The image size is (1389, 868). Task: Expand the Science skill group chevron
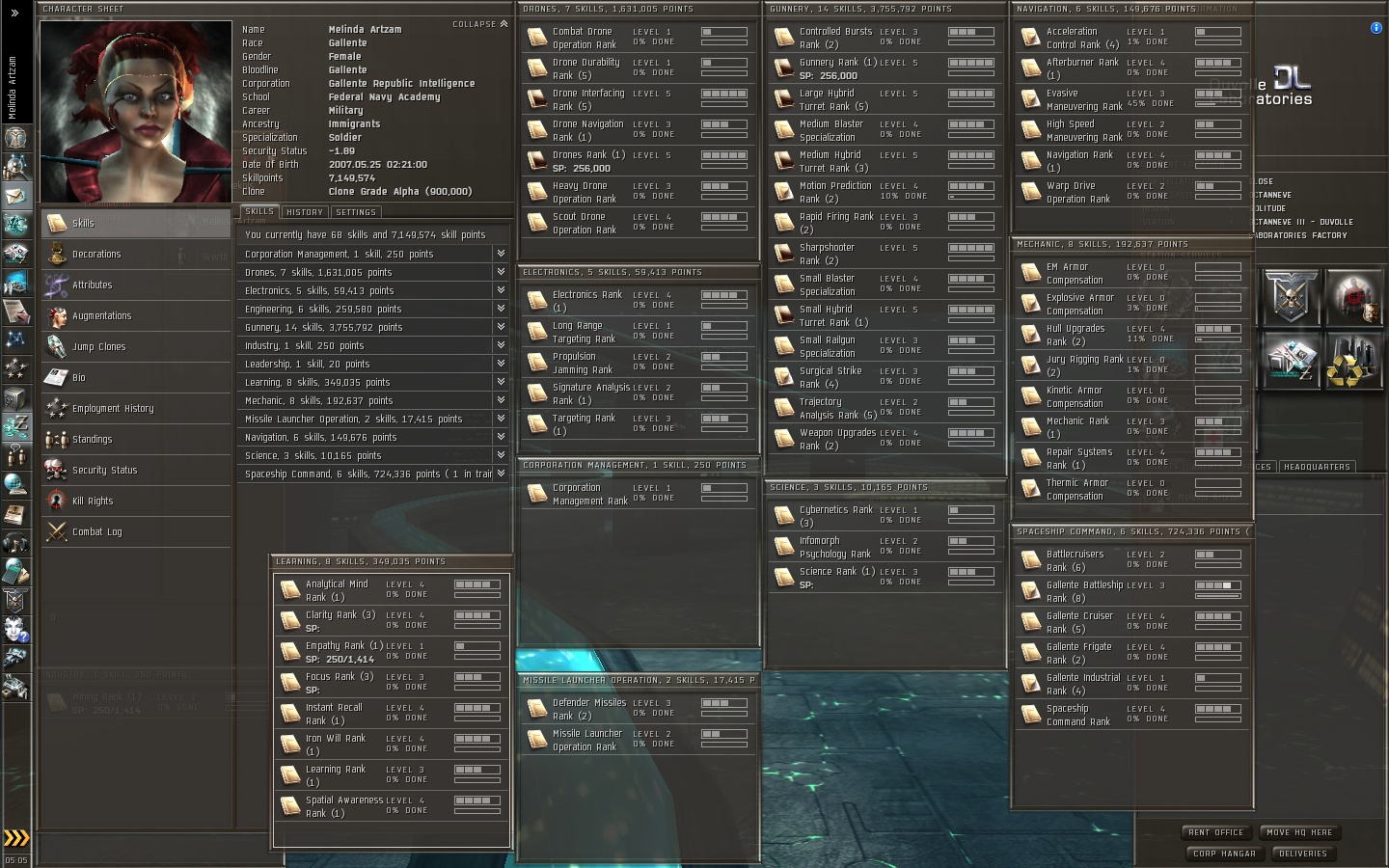coord(501,455)
